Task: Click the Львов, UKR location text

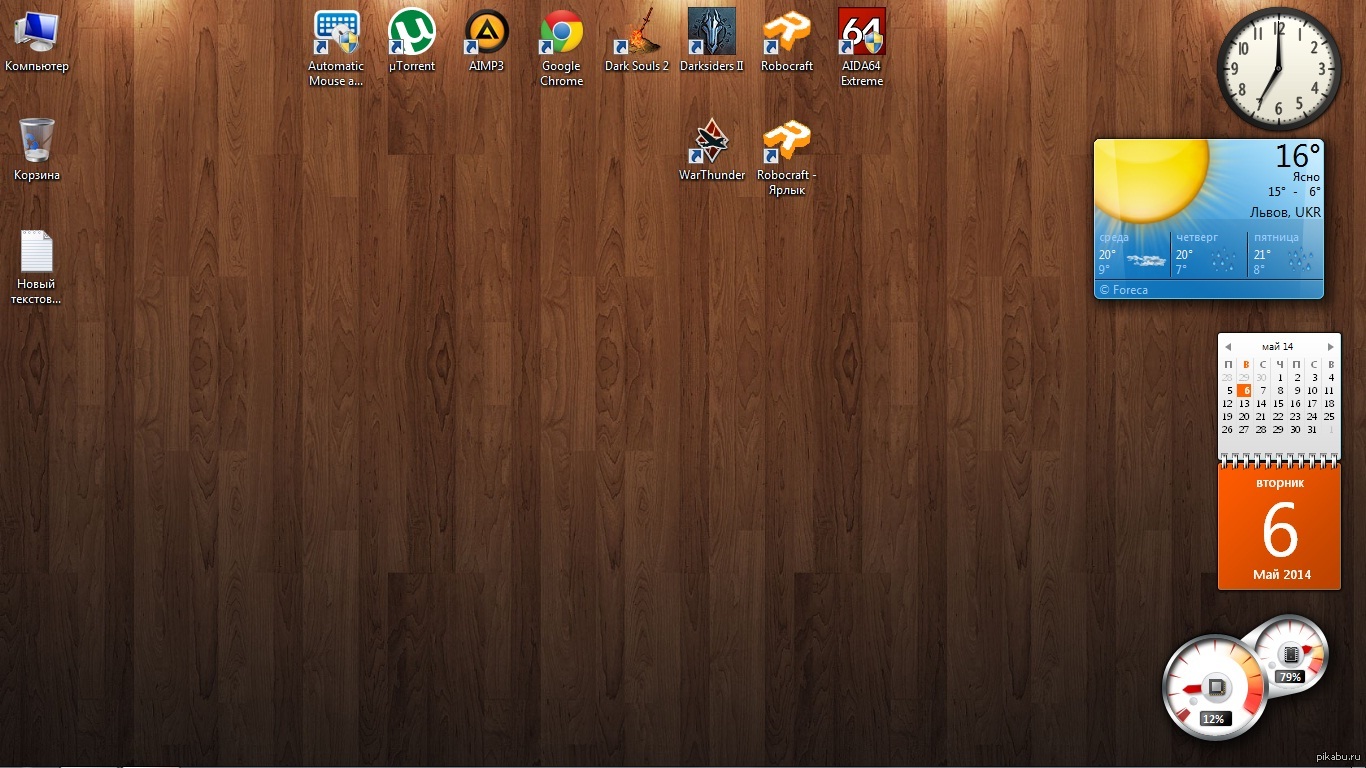Action: point(1285,213)
